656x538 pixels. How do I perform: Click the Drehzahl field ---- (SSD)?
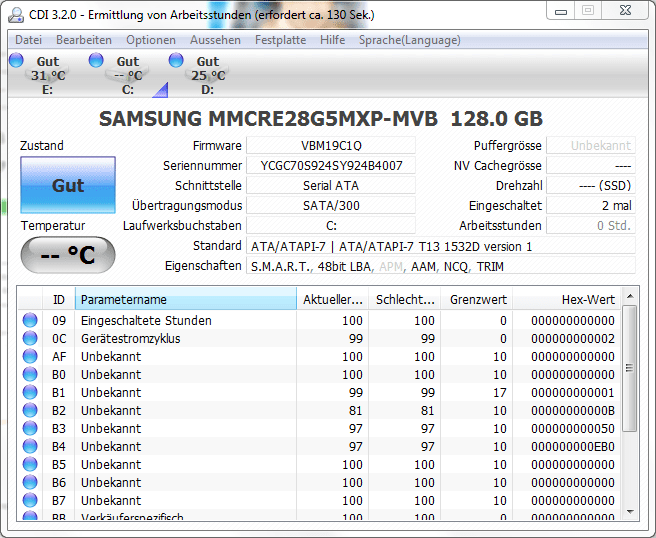click(591, 186)
